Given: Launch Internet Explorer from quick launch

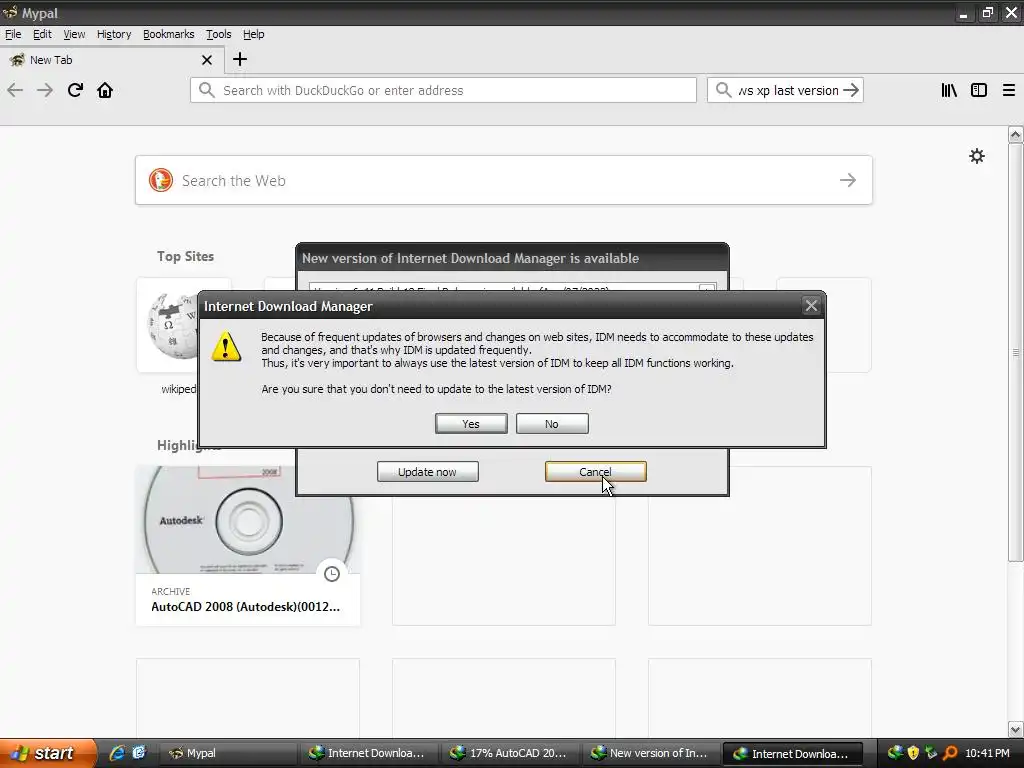Looking at the screenshot, I should pos(117,753).
